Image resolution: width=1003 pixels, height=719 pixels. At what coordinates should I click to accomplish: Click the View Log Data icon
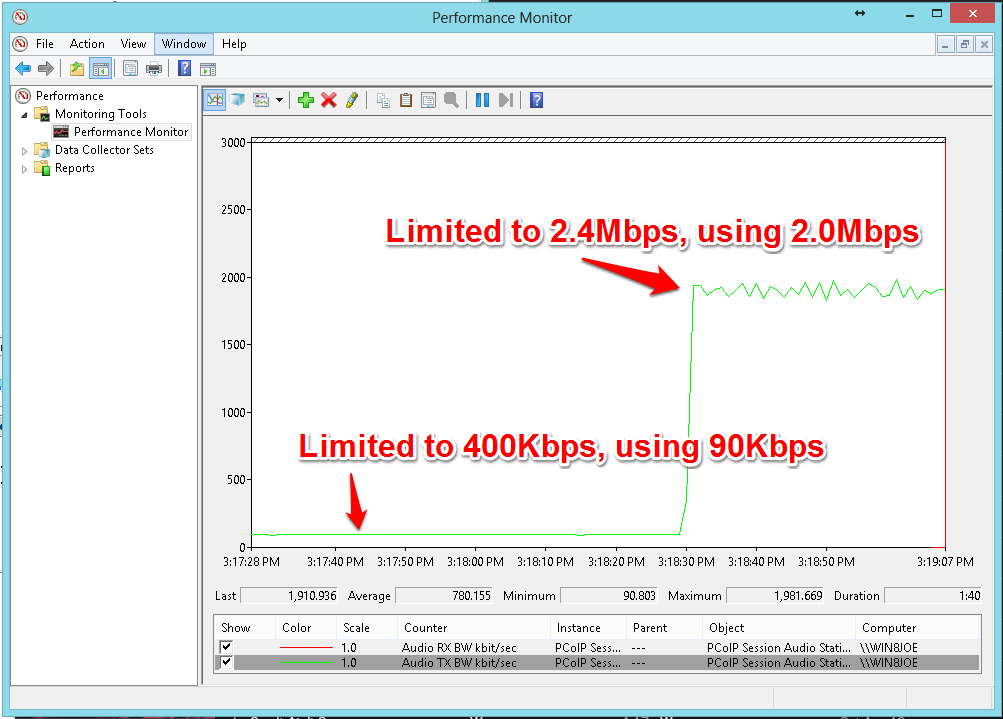[237, 100]
